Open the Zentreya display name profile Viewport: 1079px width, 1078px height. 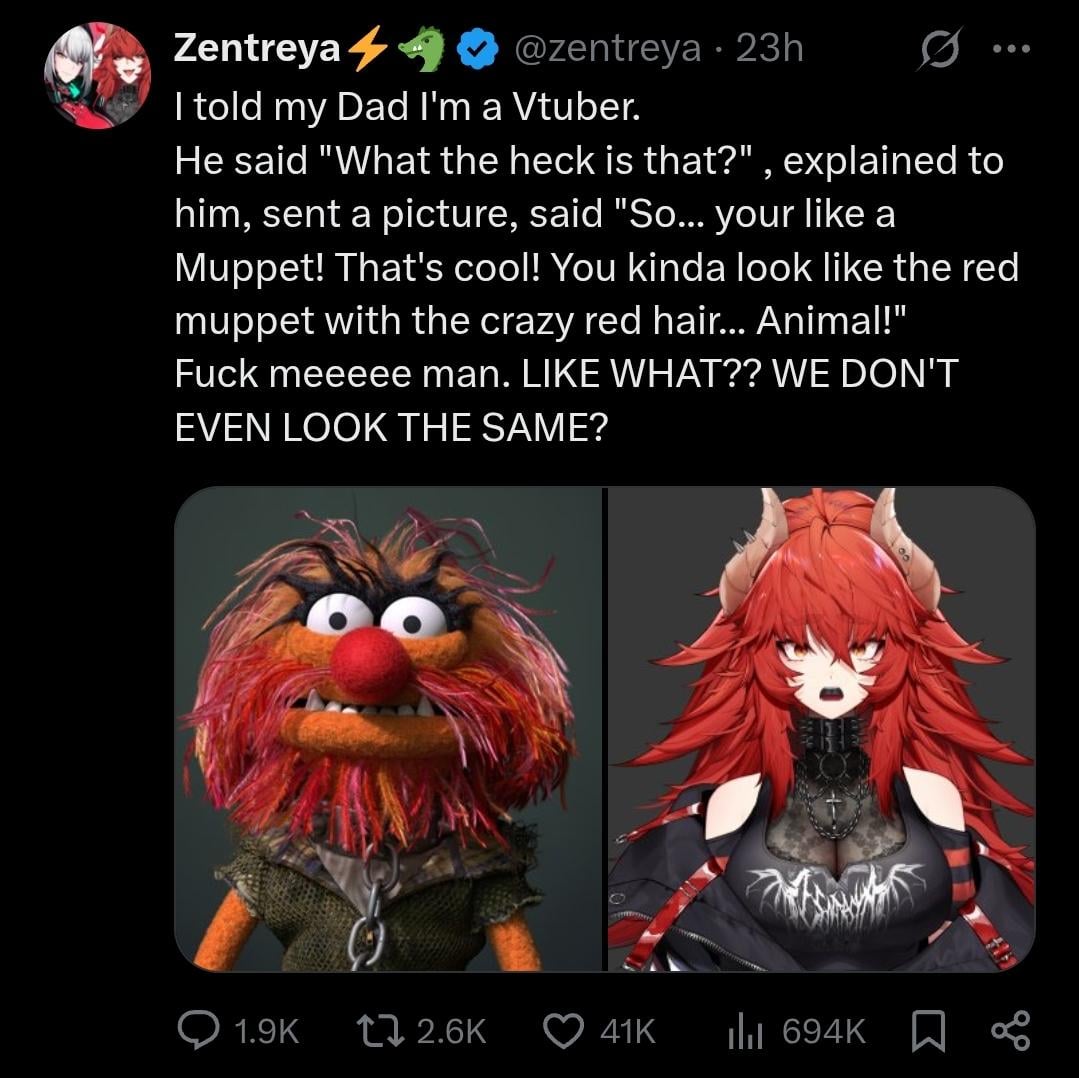[x=257, y=49]
